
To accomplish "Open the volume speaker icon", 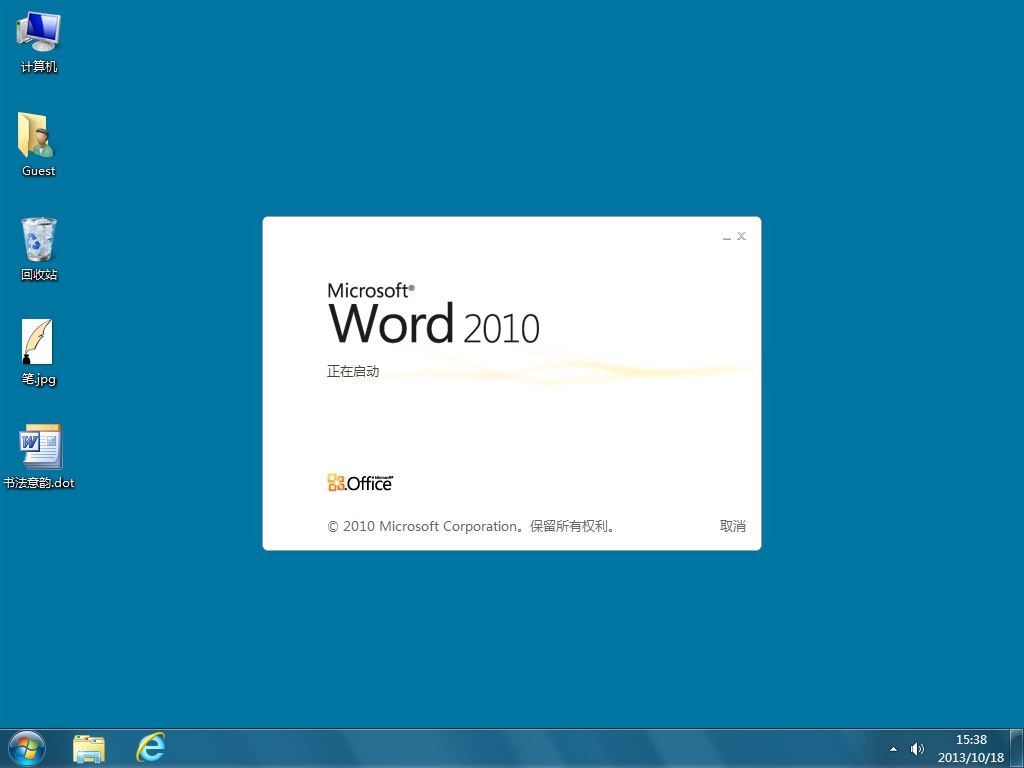I will (918, 749).
